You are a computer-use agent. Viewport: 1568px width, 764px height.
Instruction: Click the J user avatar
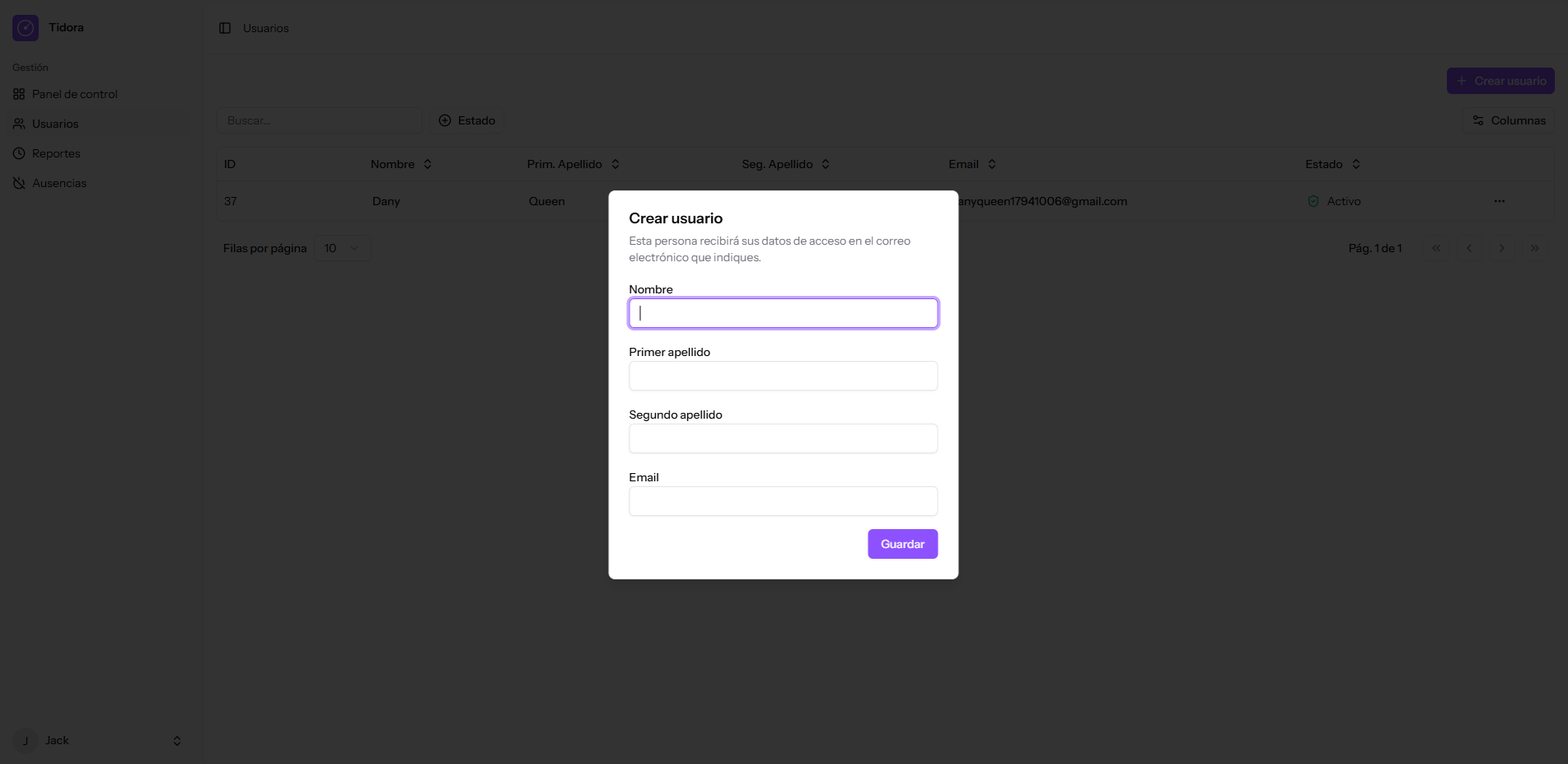[26, 741]
